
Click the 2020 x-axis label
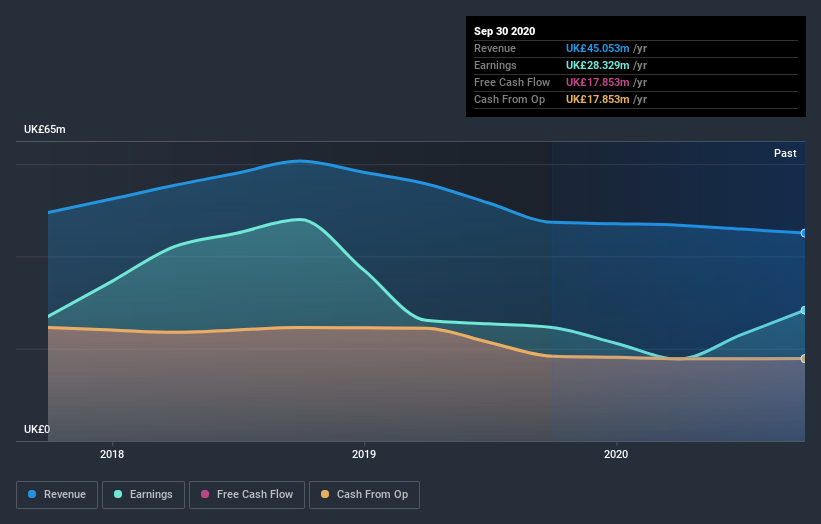click(x=616, y=454)
